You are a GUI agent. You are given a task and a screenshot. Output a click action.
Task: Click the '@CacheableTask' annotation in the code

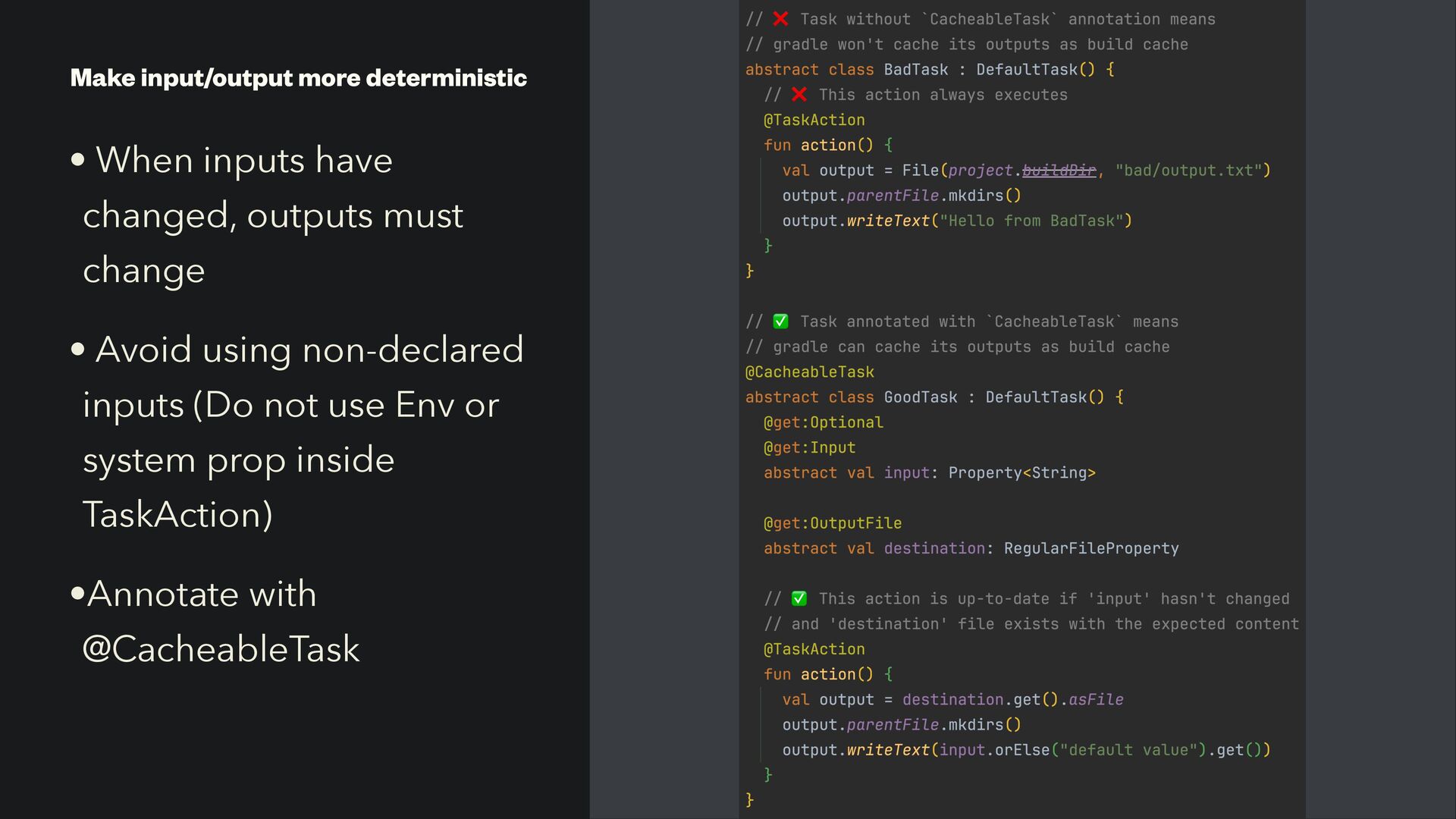click(810, 372)
